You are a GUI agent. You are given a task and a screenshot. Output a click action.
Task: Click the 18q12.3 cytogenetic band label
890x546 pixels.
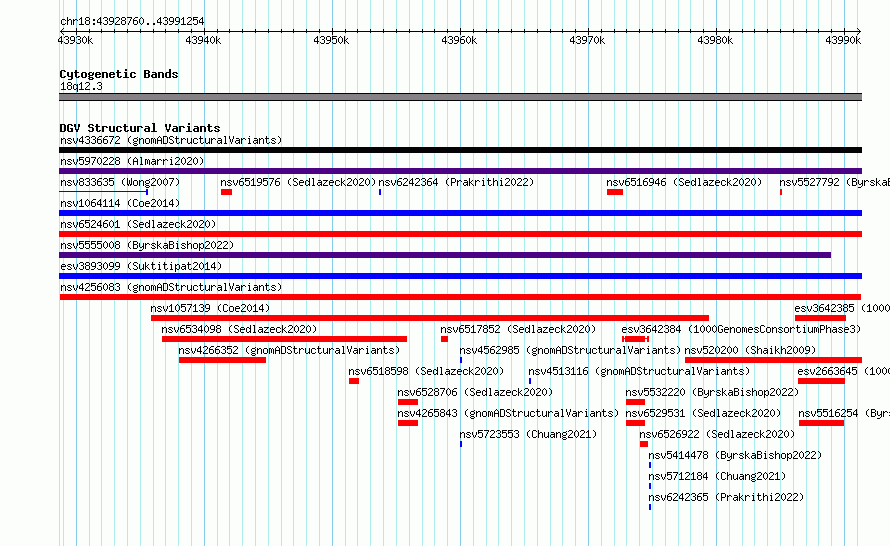[82, 86]
